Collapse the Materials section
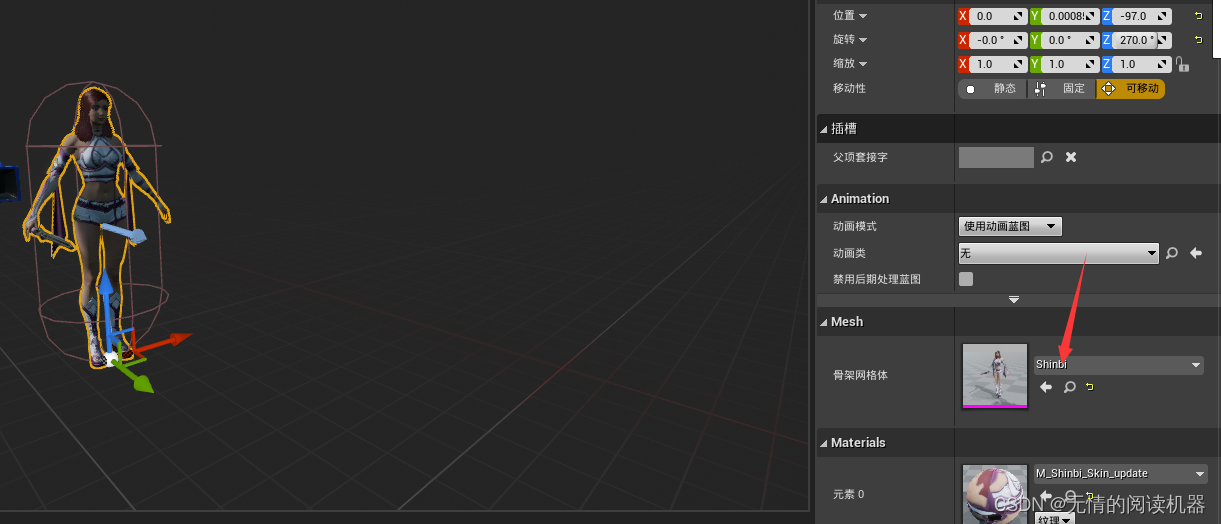Image resolution: width=1221 pixels, height=524 pixels. click(x=825, y=443)
